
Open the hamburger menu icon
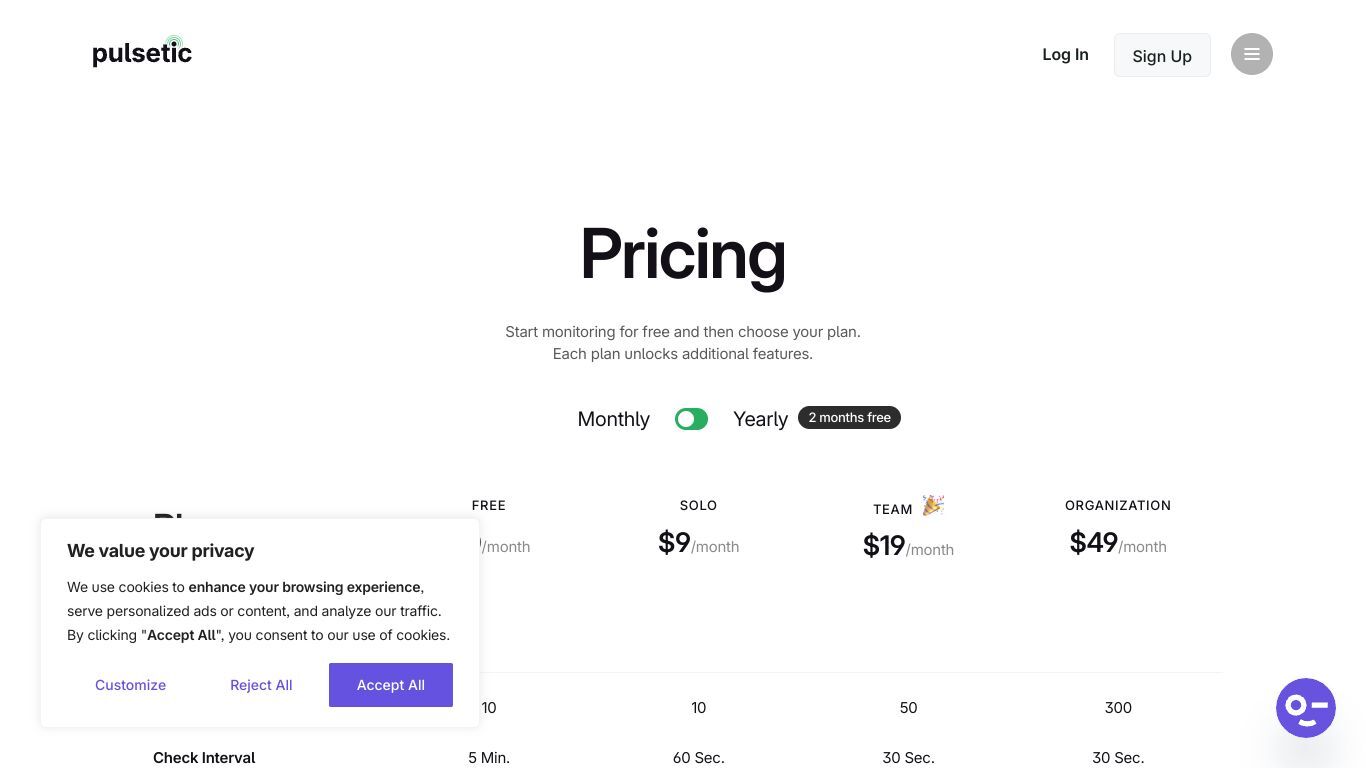point(1251,54)
